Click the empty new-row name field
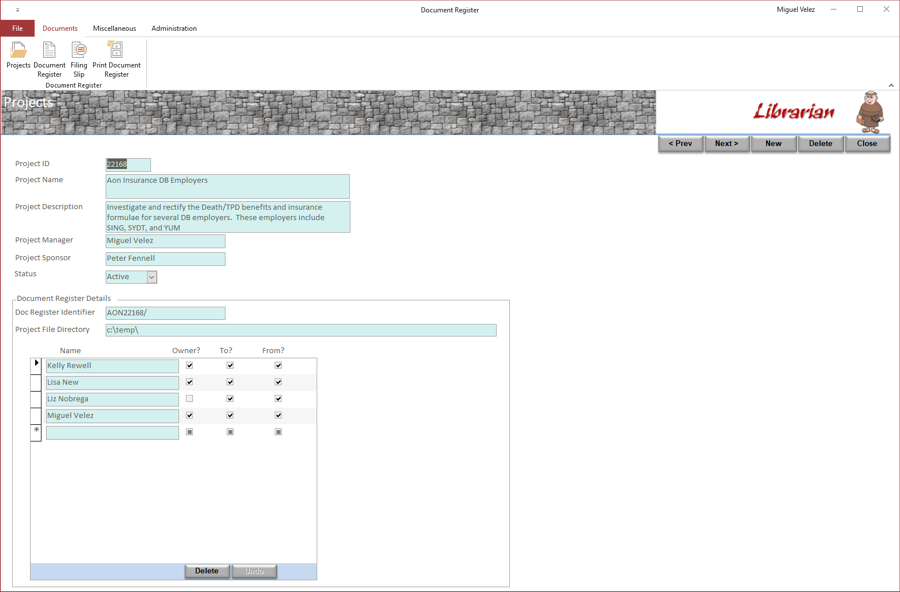Viewport: 900px width, 592px height. 112,432
